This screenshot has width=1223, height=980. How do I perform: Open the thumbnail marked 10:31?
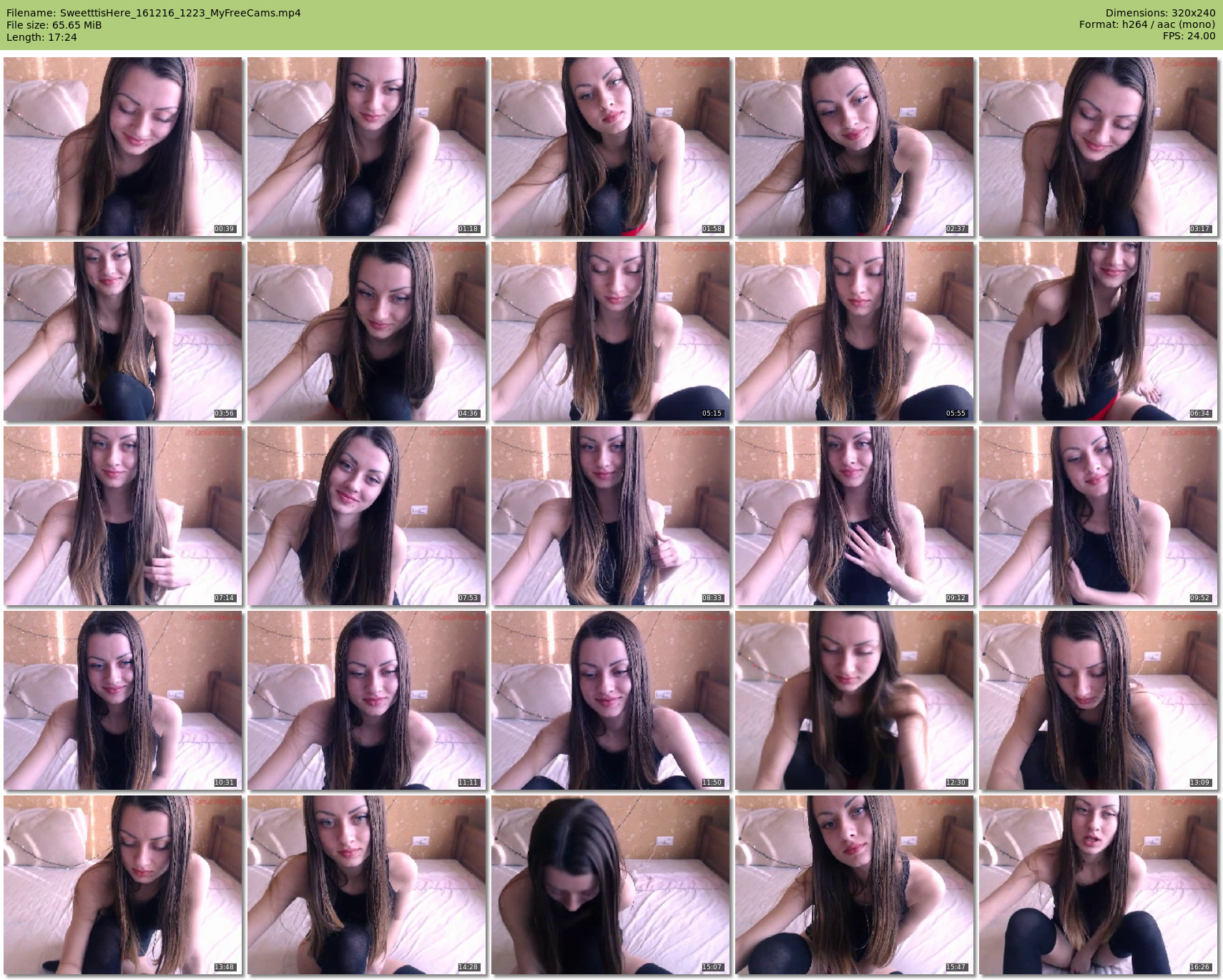point(122,700)
